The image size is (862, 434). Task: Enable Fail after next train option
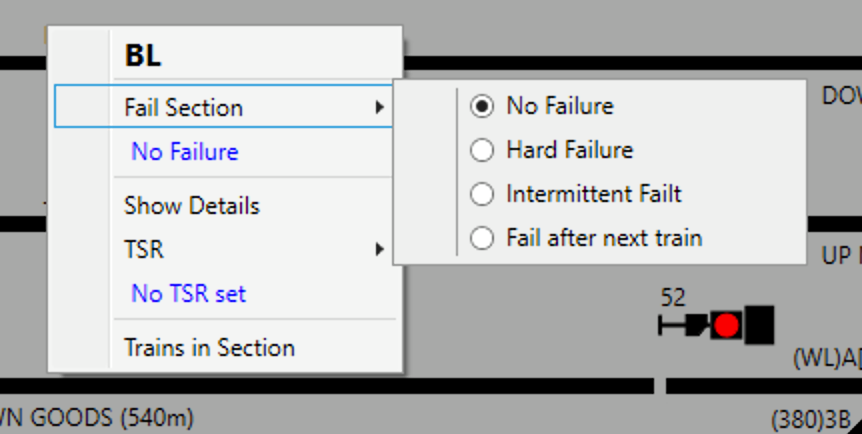(482, 238)
